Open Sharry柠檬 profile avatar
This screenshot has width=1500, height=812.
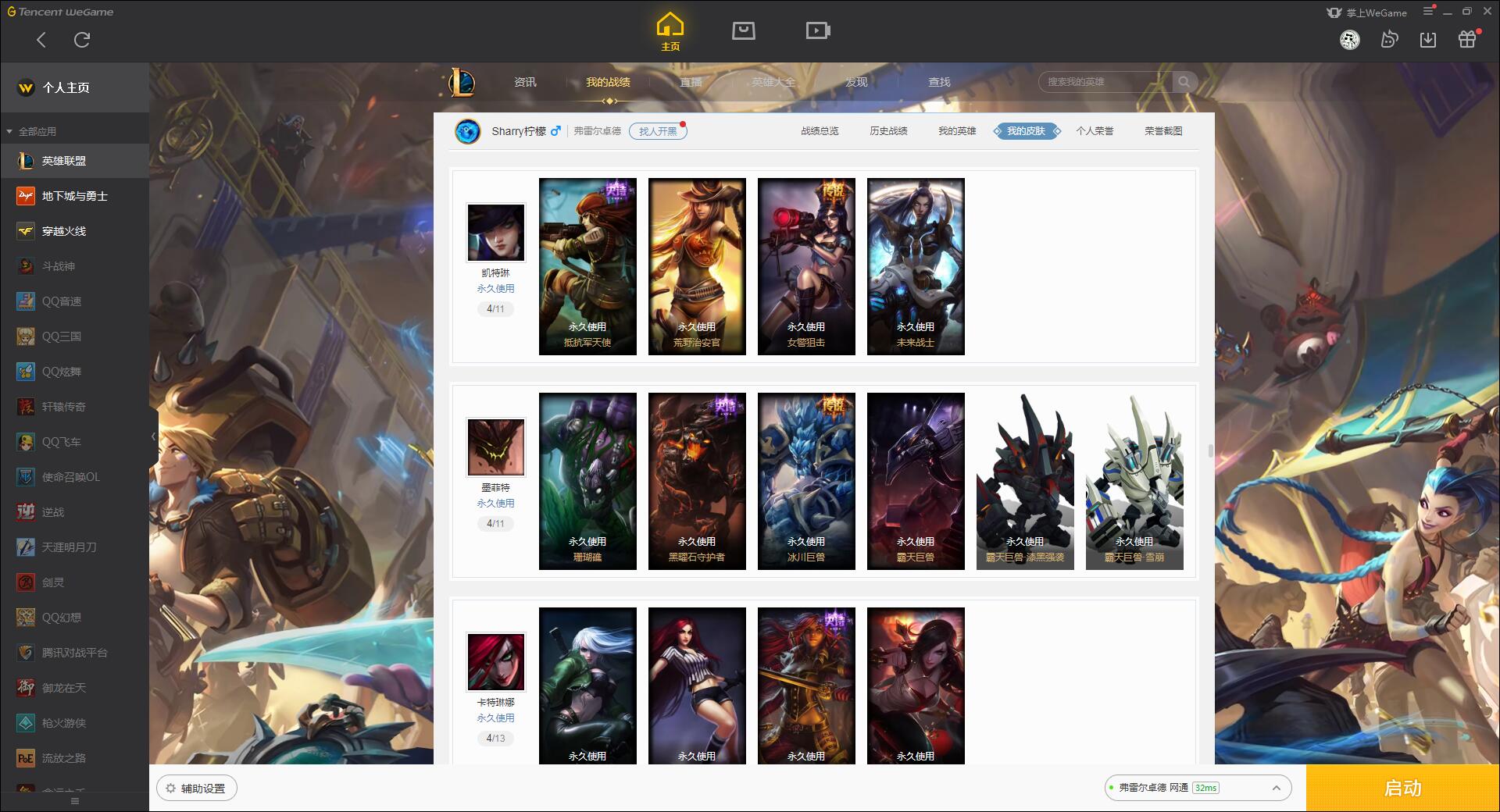tap(468, 131)
